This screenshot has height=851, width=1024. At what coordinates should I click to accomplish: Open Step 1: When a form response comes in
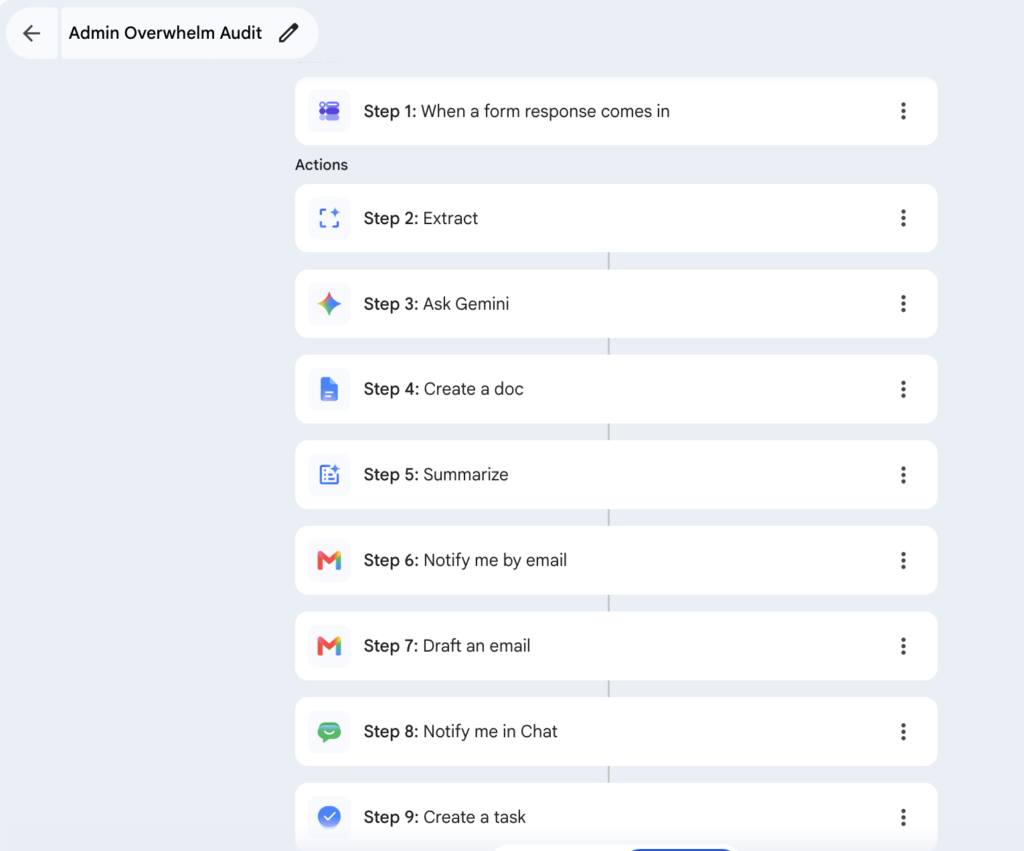click(x=616, y=111)
